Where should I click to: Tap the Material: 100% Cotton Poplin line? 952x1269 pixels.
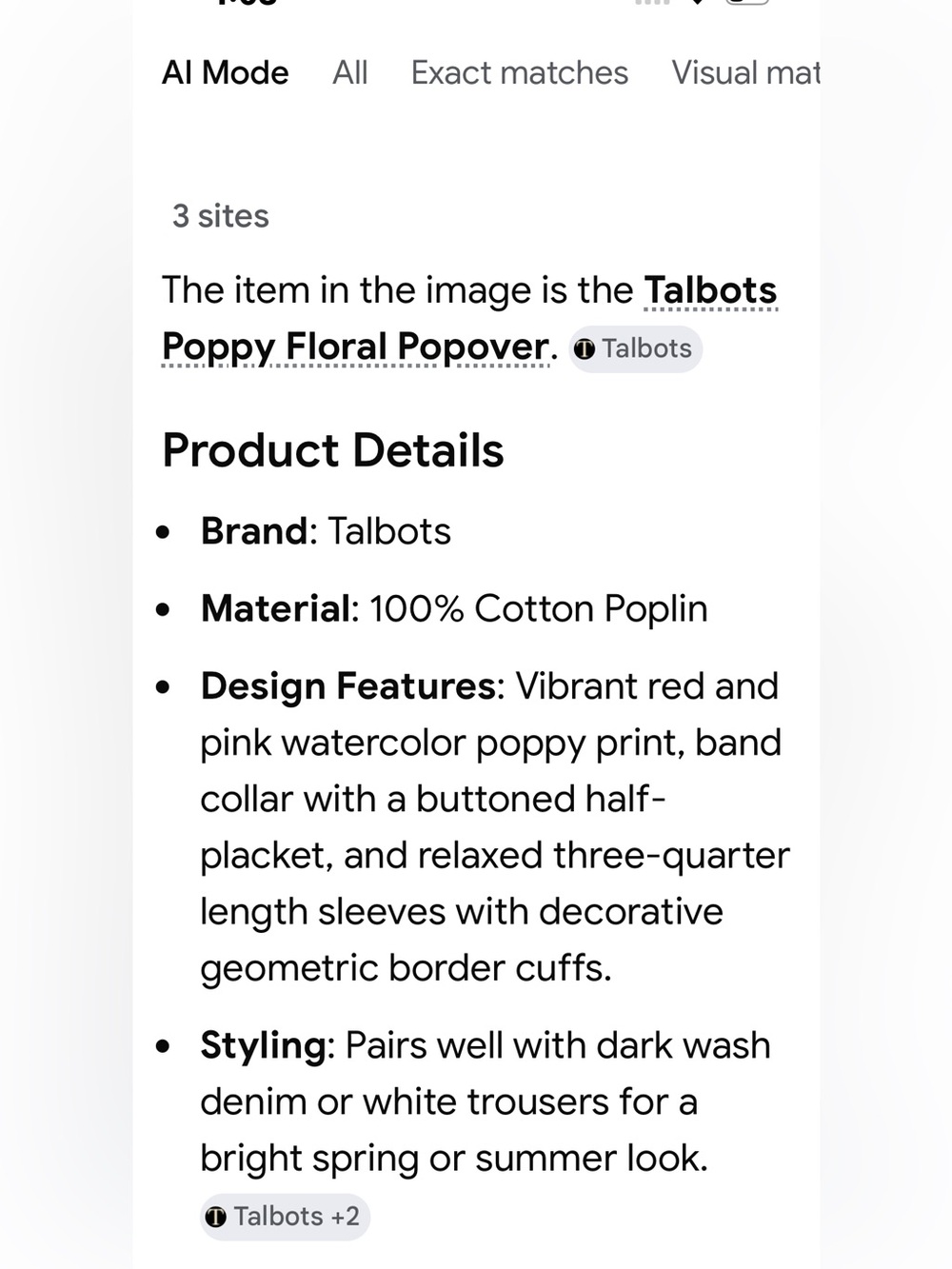tap(454, 608)
